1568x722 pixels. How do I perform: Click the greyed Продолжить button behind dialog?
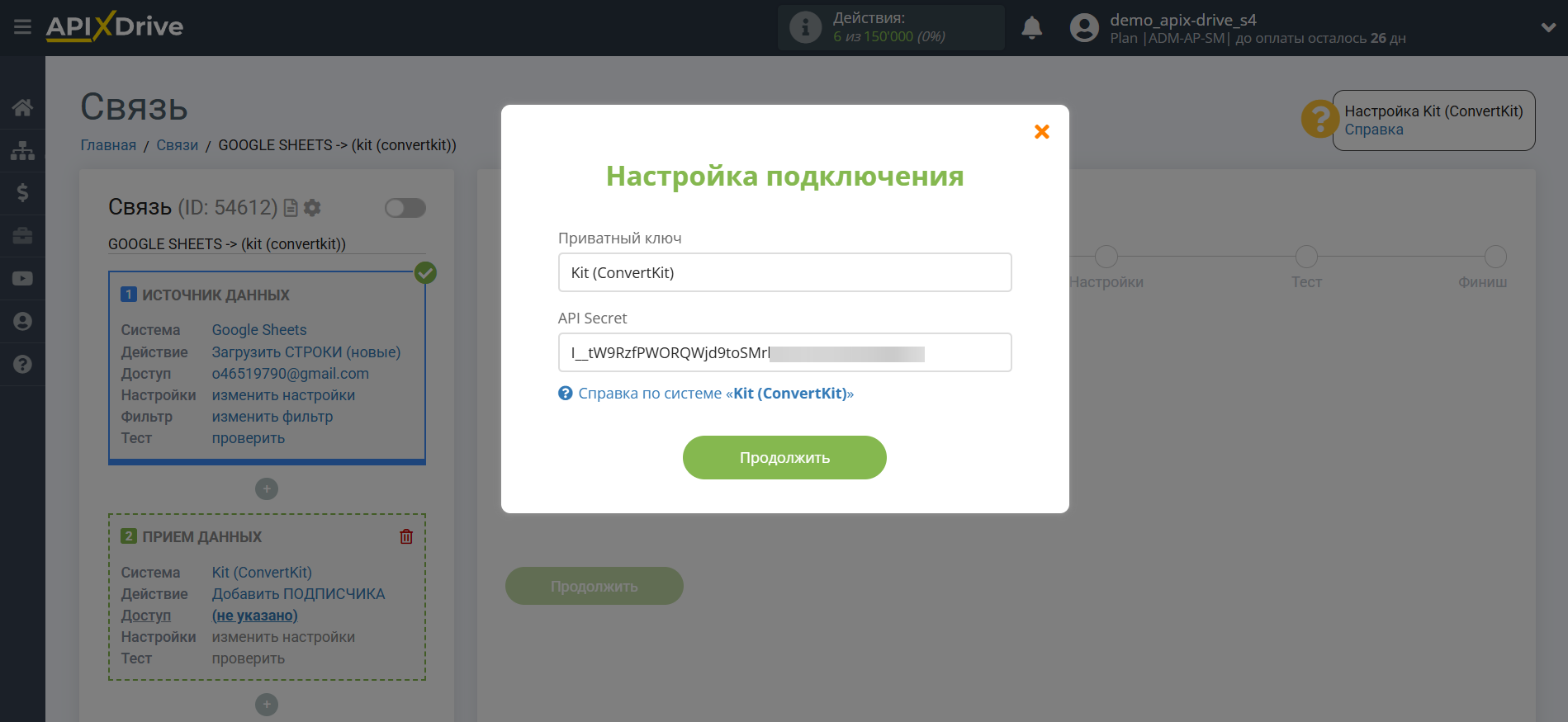tap(595, 586)
